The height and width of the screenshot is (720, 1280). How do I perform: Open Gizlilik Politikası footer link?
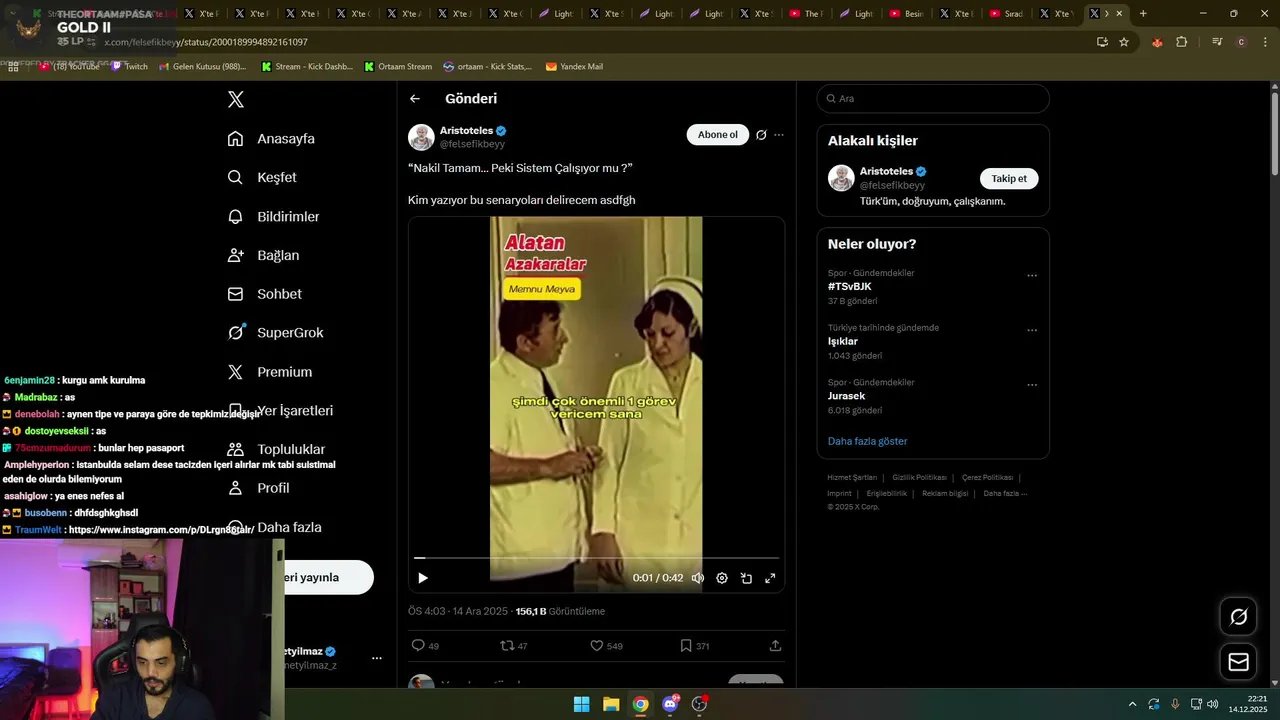pyautogui.click(x=919, y=478)
